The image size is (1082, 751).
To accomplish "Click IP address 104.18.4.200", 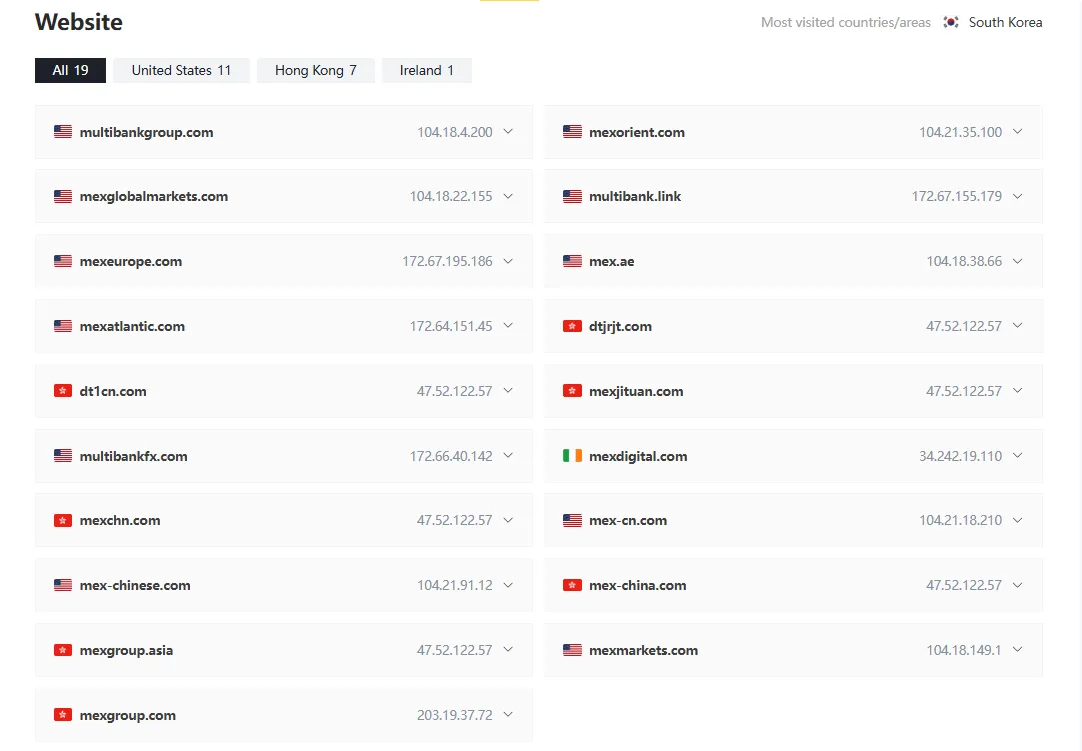I will click(455, 132).
